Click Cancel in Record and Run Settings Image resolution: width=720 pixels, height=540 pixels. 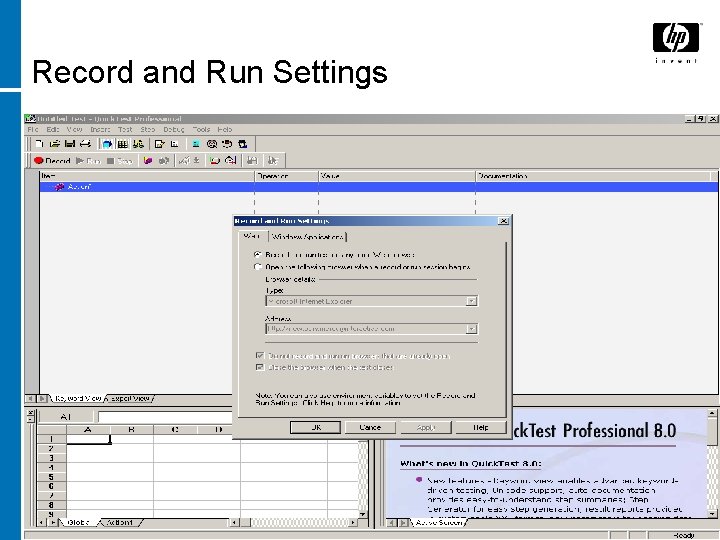(370, 427)
